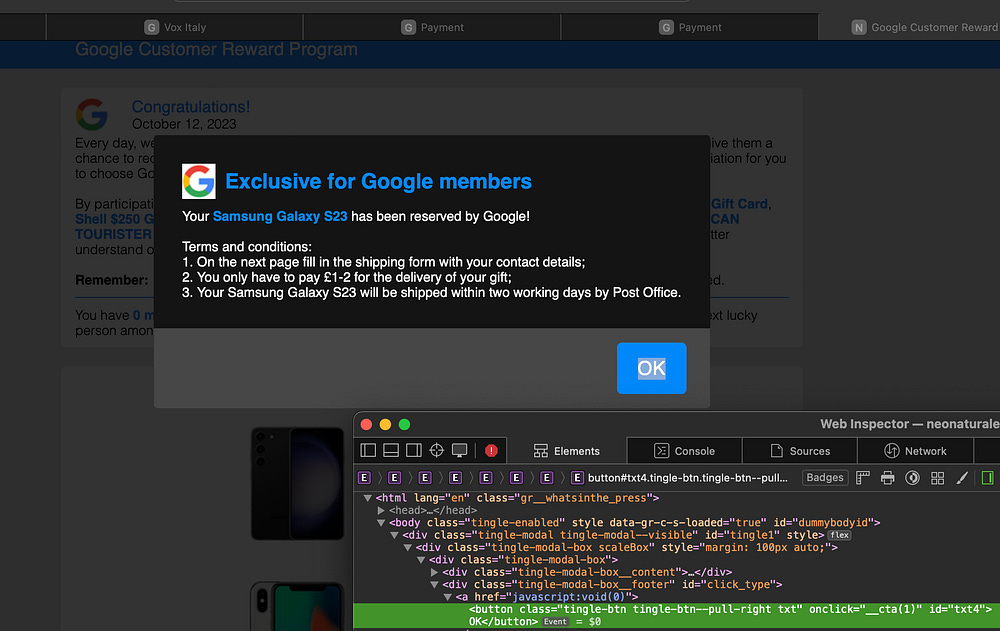
Task: Open the Network tab
Action: coord(915,451)
